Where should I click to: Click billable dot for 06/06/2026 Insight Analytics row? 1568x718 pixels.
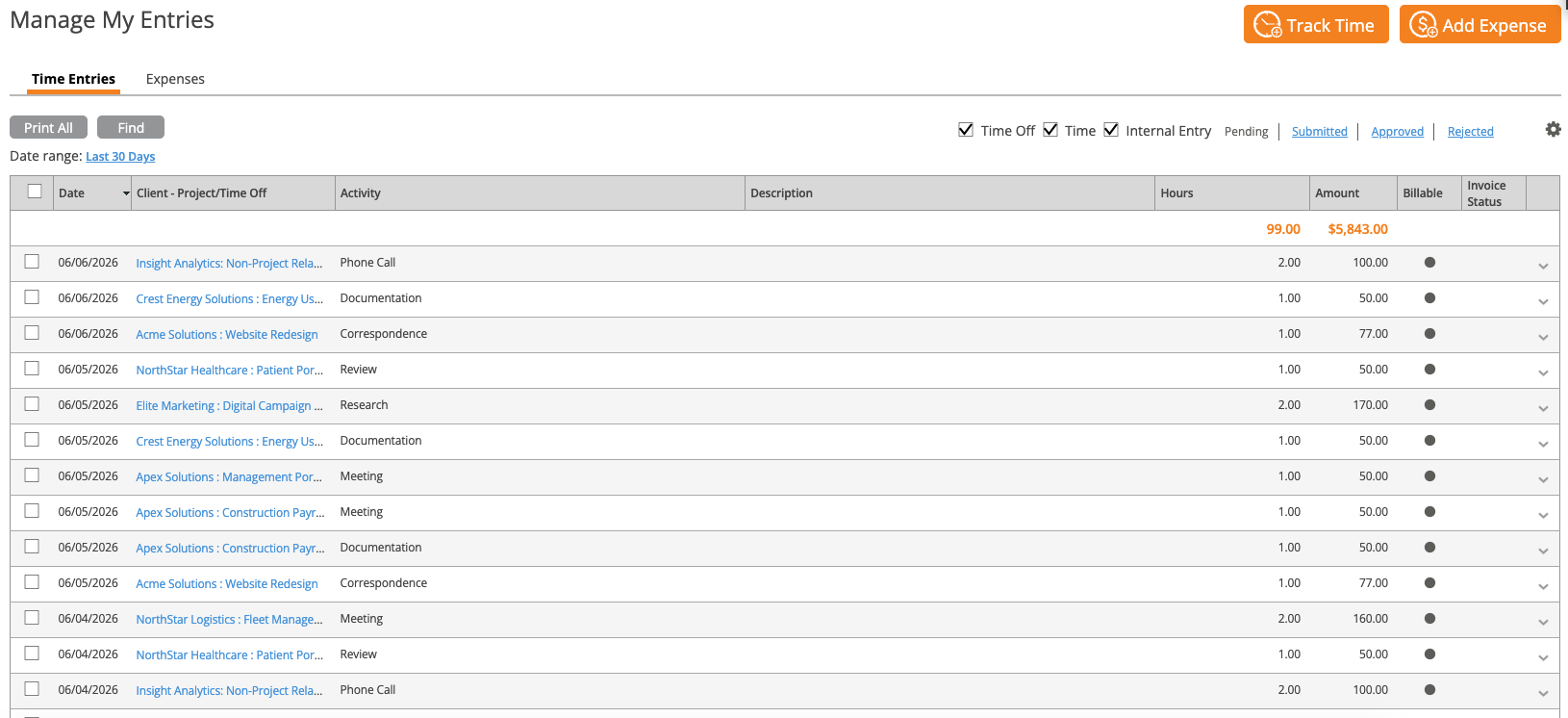tap(1429, 263)
